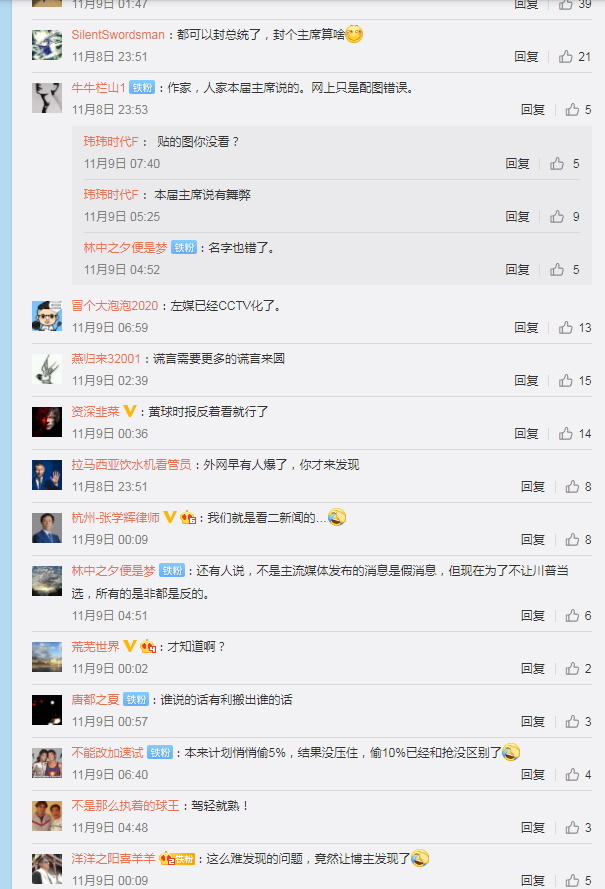Like 玮玮时代F's reply 本届主席说有舞弊
This screenshot has width=605, height=889.
coord(557,217)
